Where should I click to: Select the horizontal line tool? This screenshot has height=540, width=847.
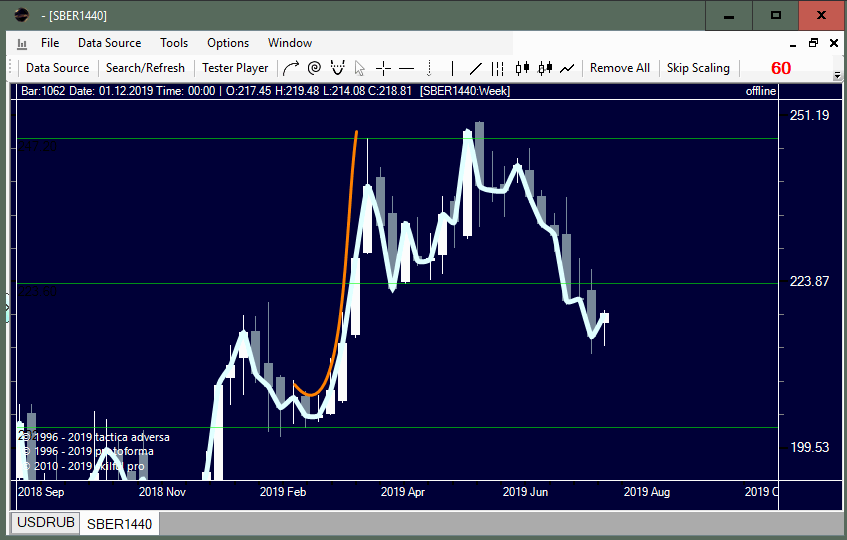tap(406, 68)
